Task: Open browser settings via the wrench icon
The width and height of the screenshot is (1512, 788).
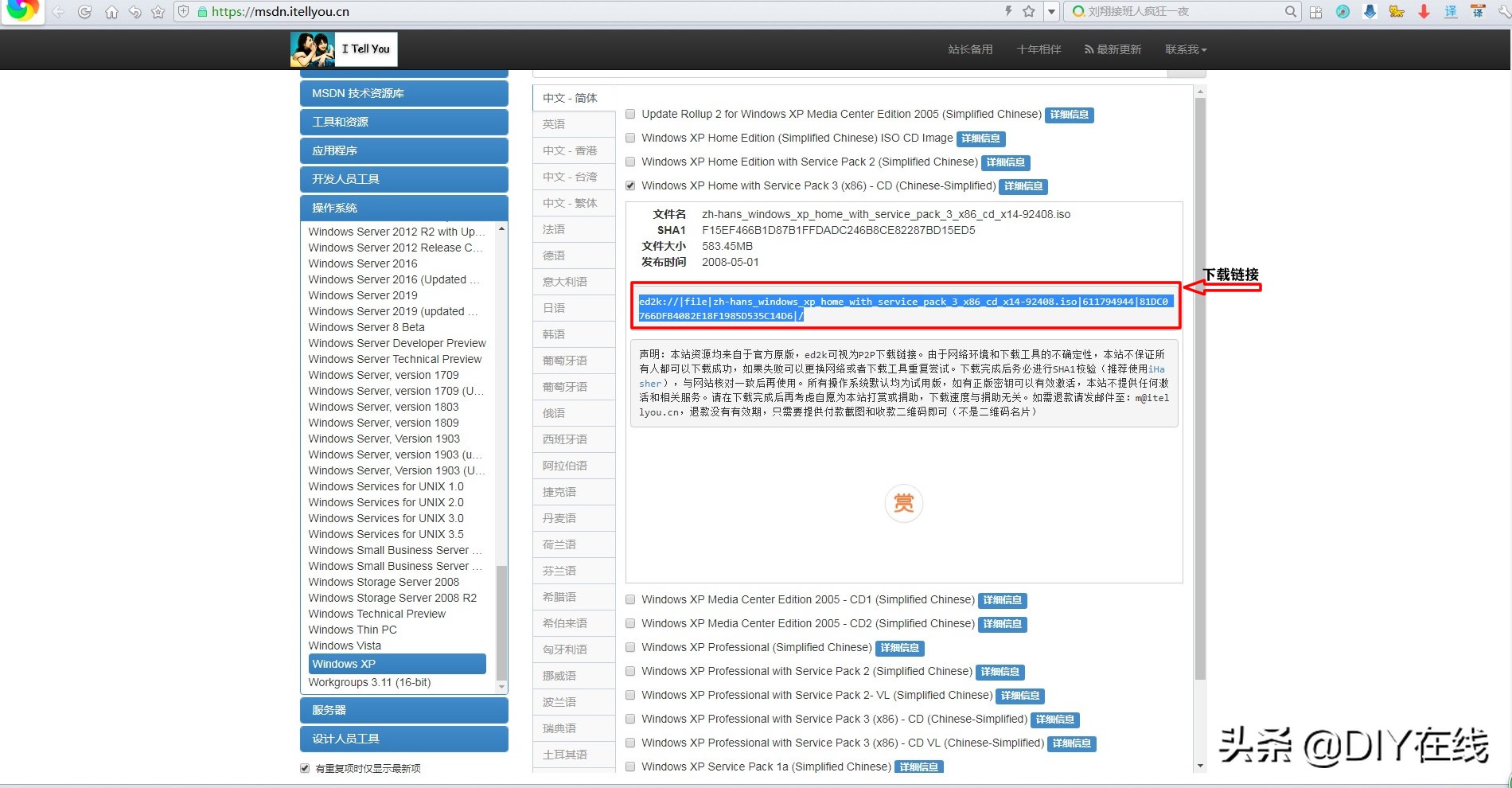Action: click(1502, 11)
